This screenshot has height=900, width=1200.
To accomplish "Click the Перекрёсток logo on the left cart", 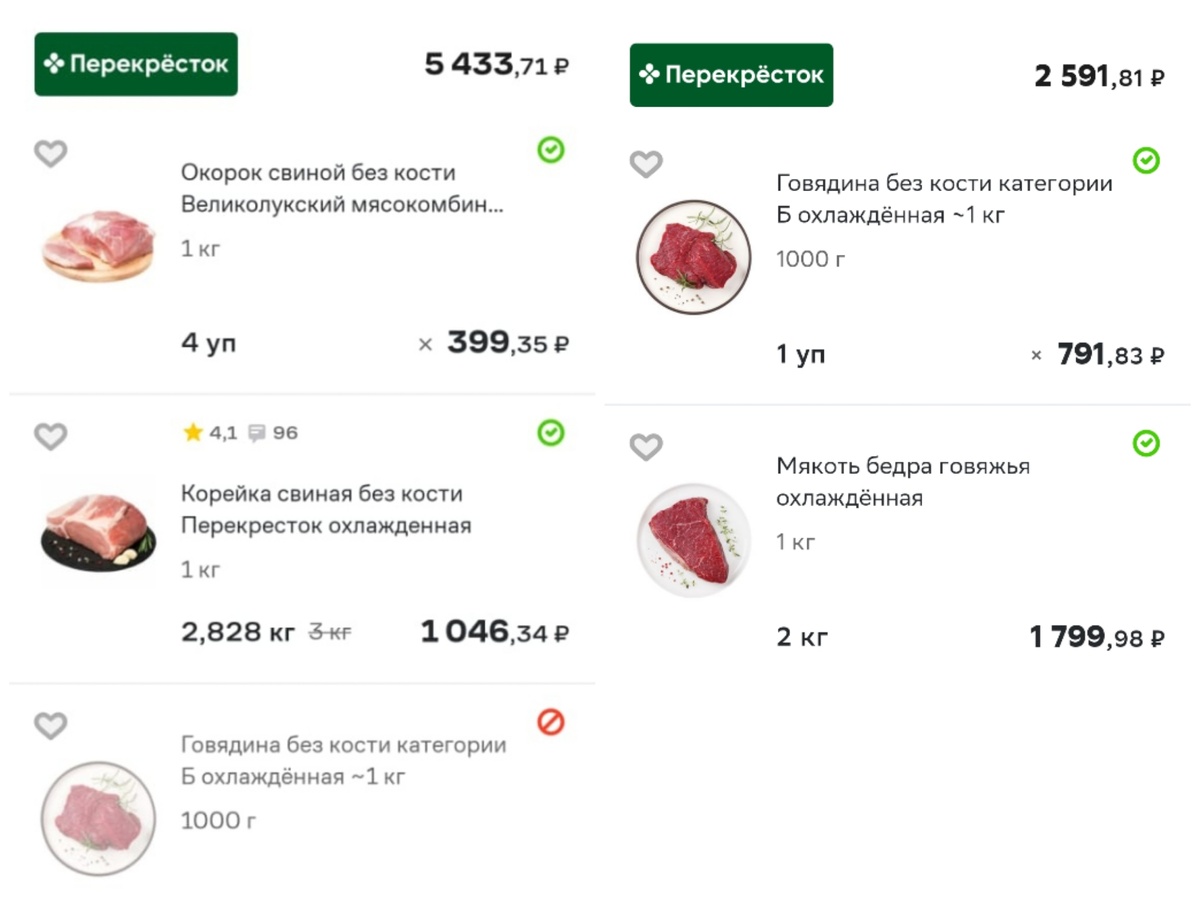I will [135, 64].
